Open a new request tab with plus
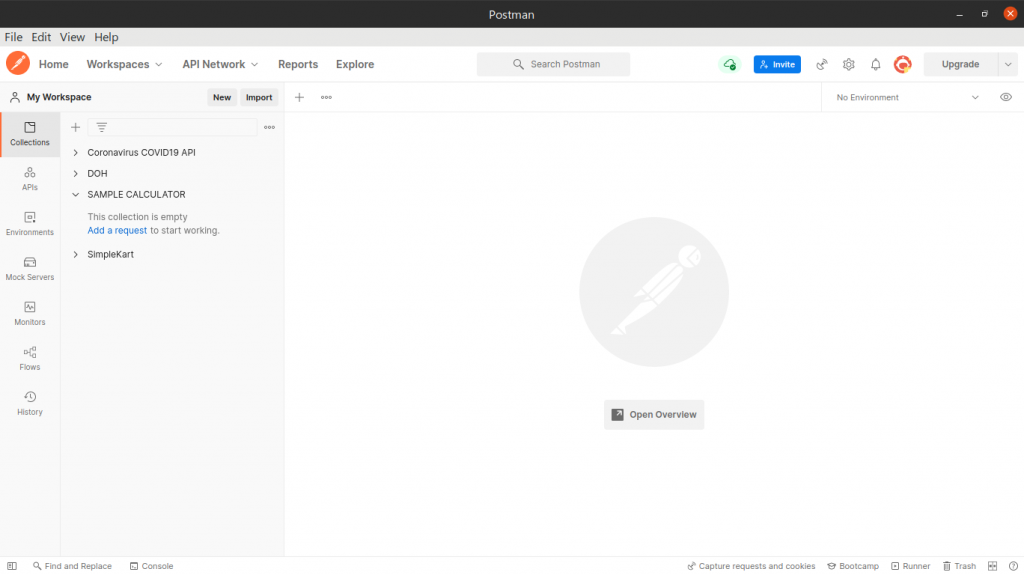 (299, 97)
